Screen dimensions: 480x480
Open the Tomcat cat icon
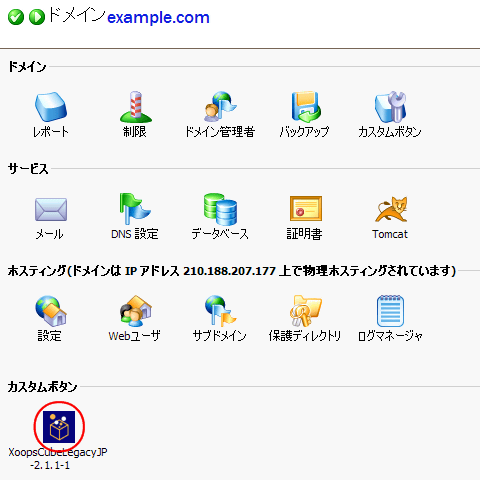pyautogui.click(x=391, y=209)
